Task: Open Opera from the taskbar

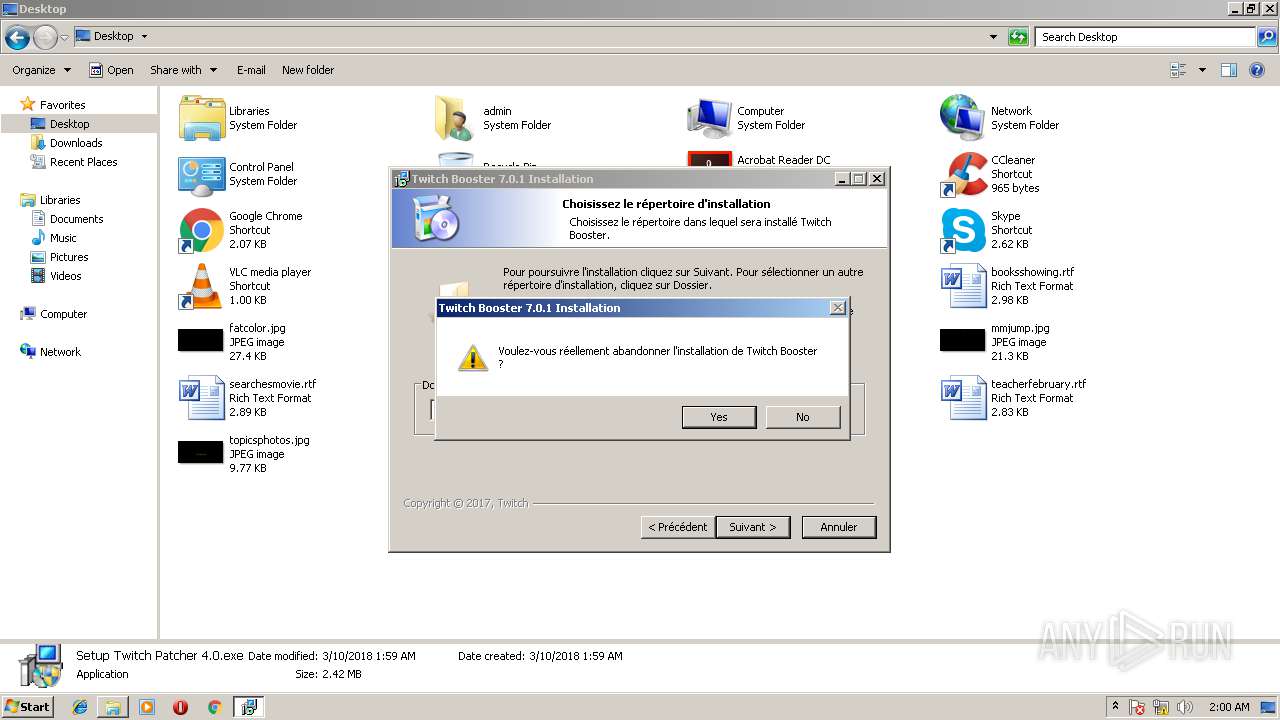Action: click(x=180, y=707)
